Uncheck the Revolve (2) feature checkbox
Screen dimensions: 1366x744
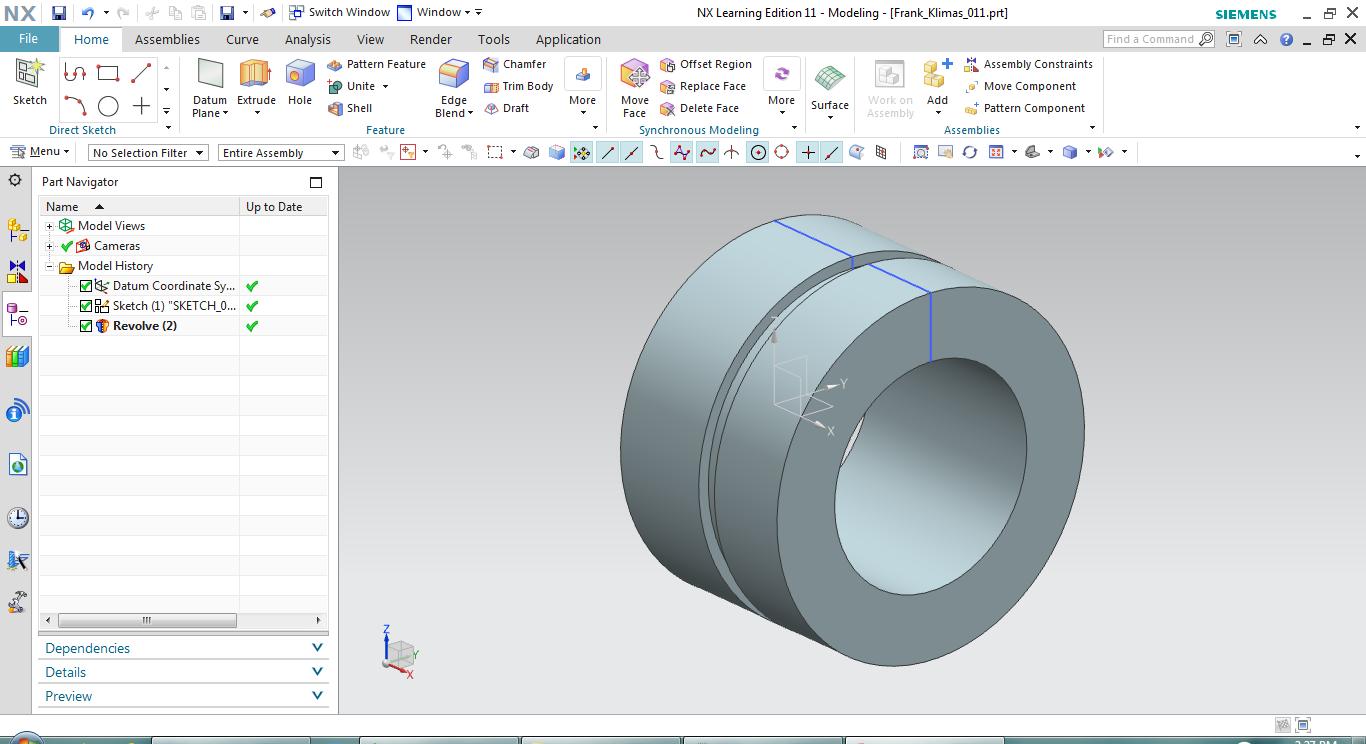point(86,326)
